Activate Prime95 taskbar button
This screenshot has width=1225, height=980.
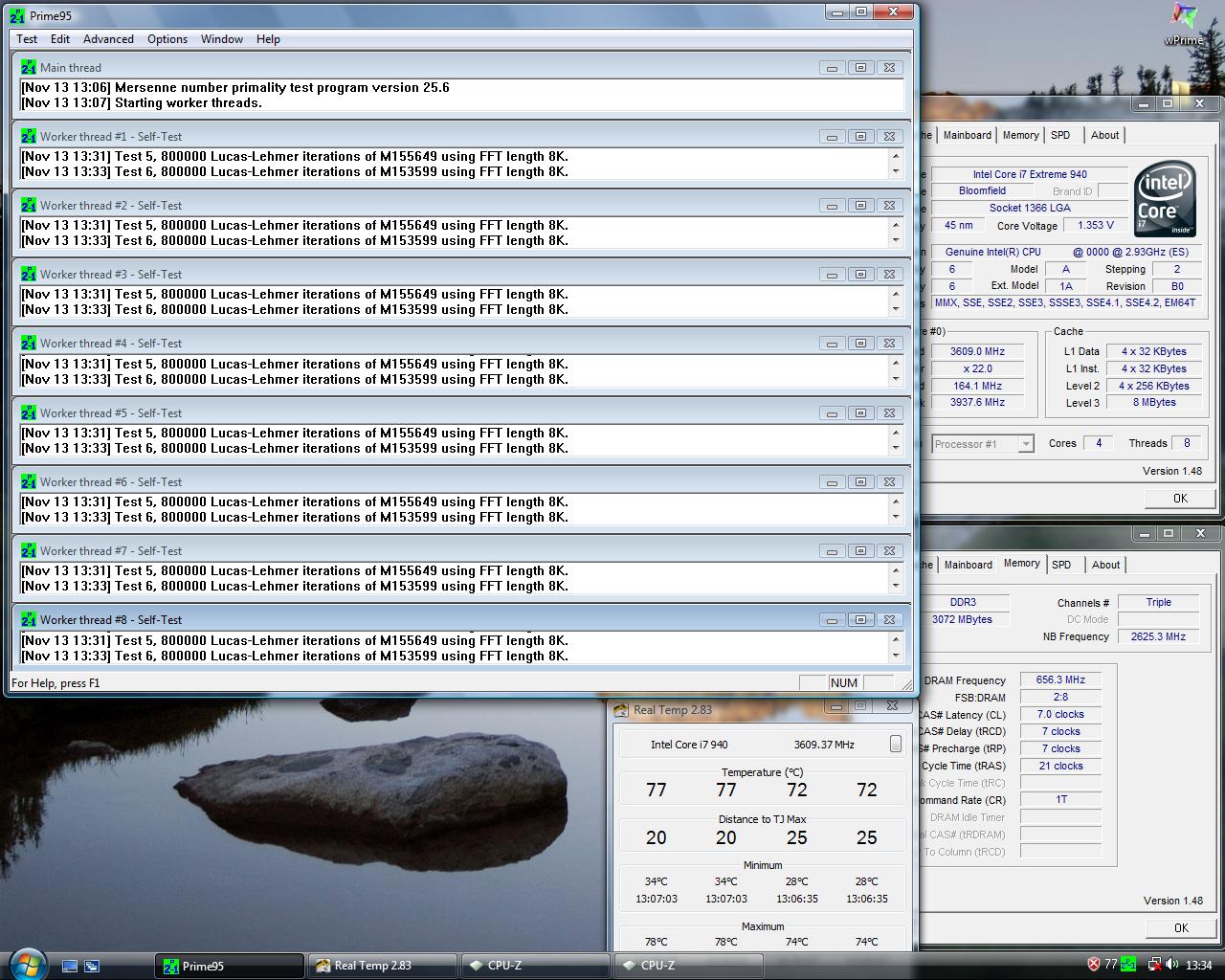pos(230,966)
